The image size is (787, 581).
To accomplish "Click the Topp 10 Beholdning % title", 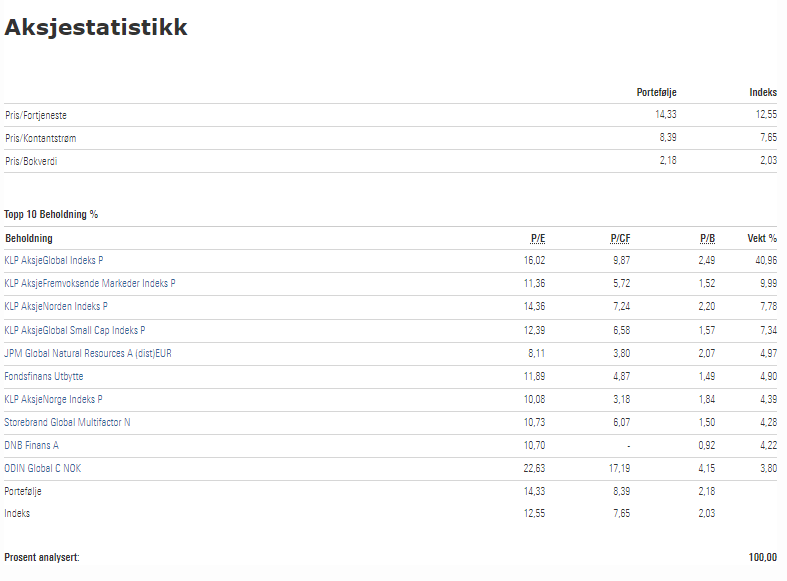I will click(x=51, y=214).
